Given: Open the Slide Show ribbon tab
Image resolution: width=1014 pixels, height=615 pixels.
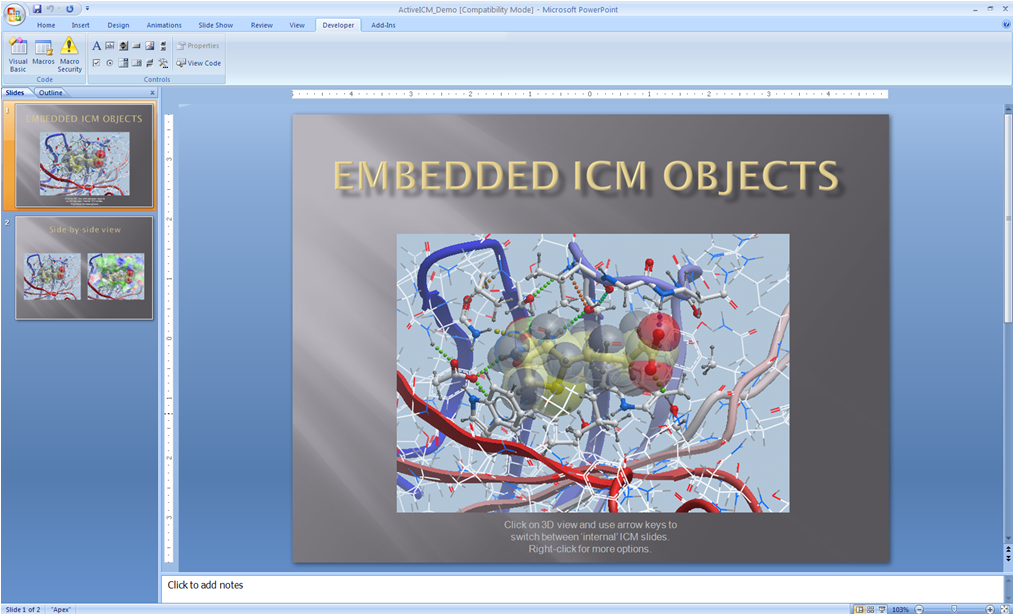Looking at the screenshot, I should point(215,25).
